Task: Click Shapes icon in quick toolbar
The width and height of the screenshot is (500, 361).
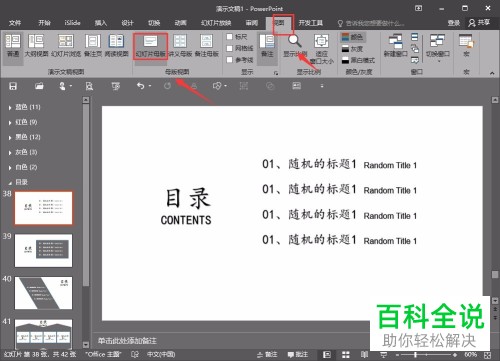Action: pos(217,86)
